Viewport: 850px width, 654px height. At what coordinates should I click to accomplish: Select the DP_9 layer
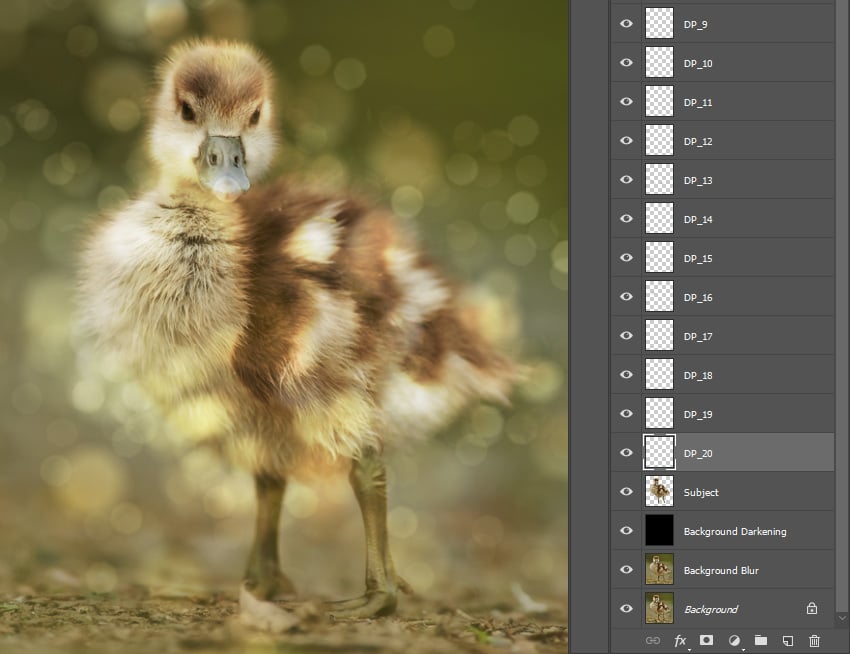coord(740,24)
